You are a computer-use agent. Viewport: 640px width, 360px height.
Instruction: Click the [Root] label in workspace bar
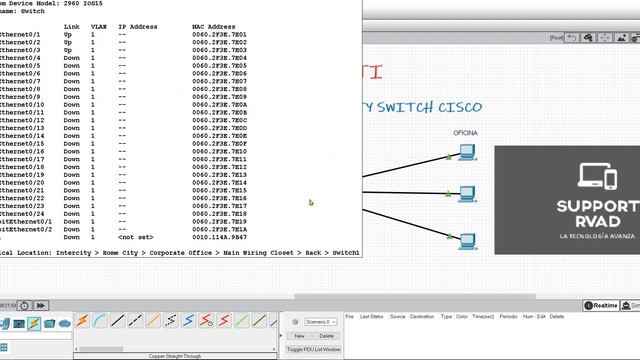[556, 38]
